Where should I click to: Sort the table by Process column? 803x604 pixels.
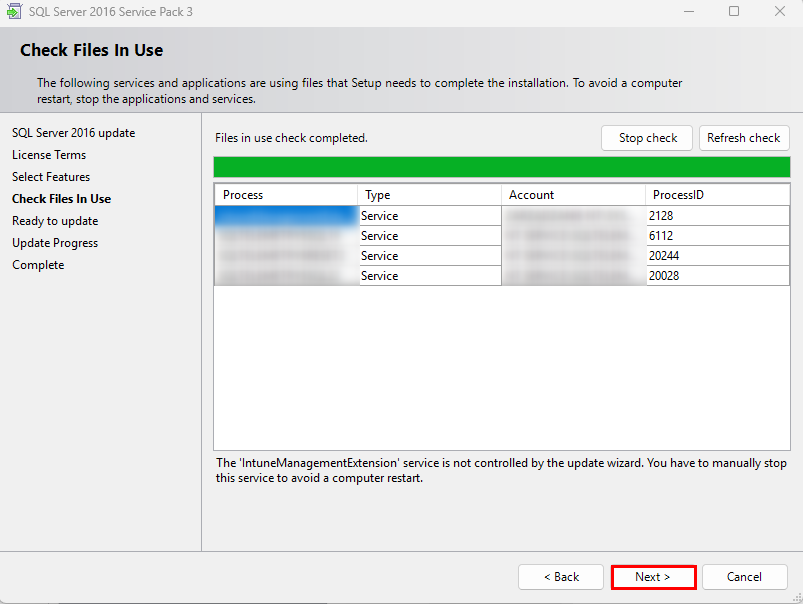pyautogui.click(x=286, y=195)
